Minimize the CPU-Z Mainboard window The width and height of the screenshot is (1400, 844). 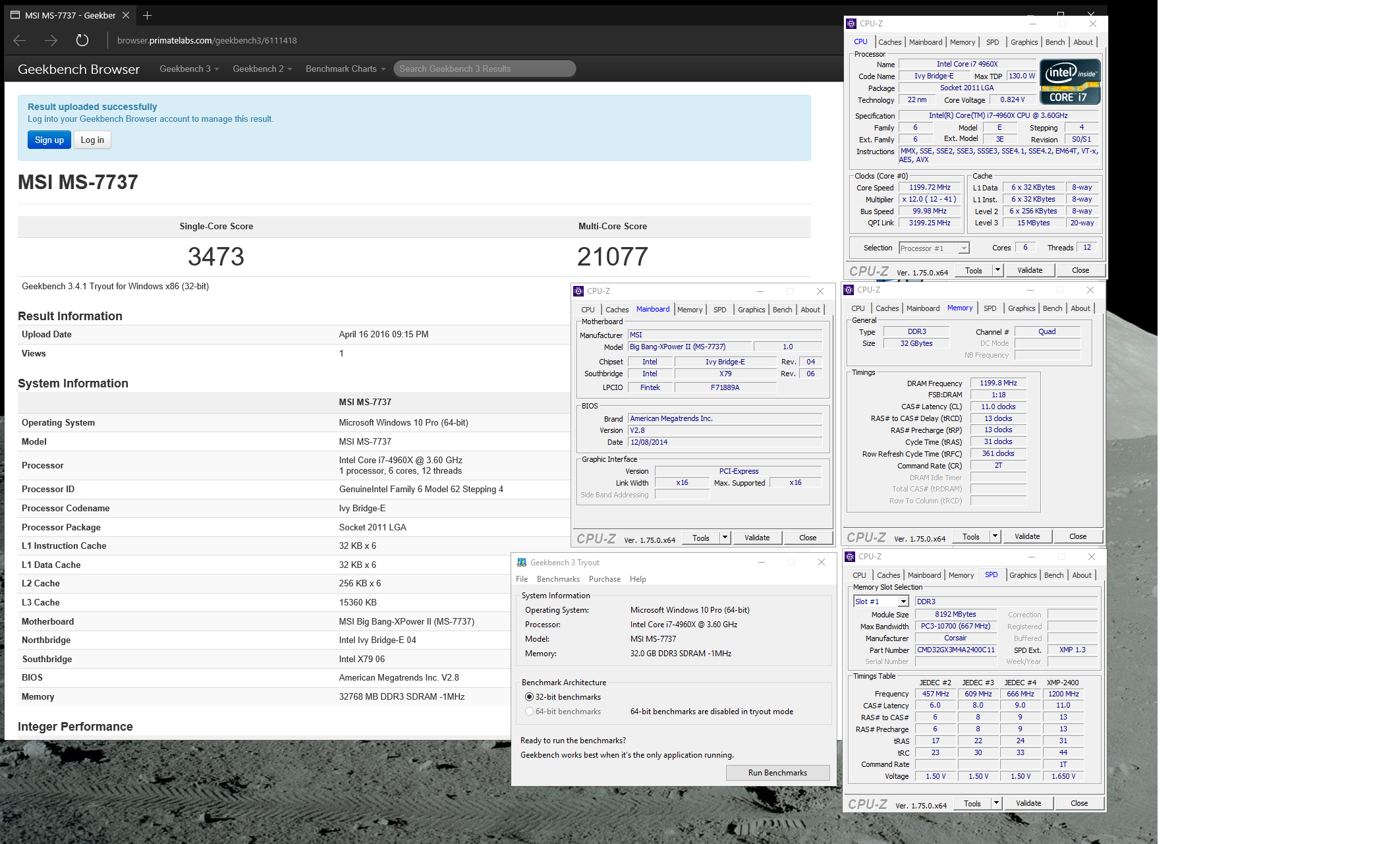click(760, 291)
